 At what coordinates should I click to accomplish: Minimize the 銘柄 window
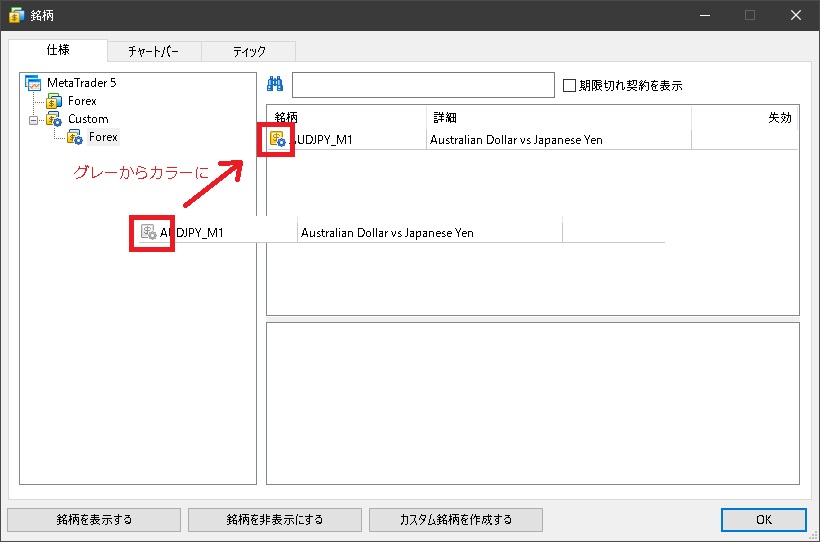(705, 15)
